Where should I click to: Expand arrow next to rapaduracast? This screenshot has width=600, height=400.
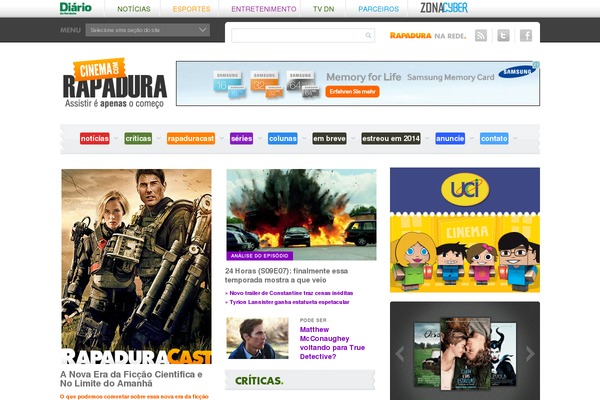tap(222, 138)
